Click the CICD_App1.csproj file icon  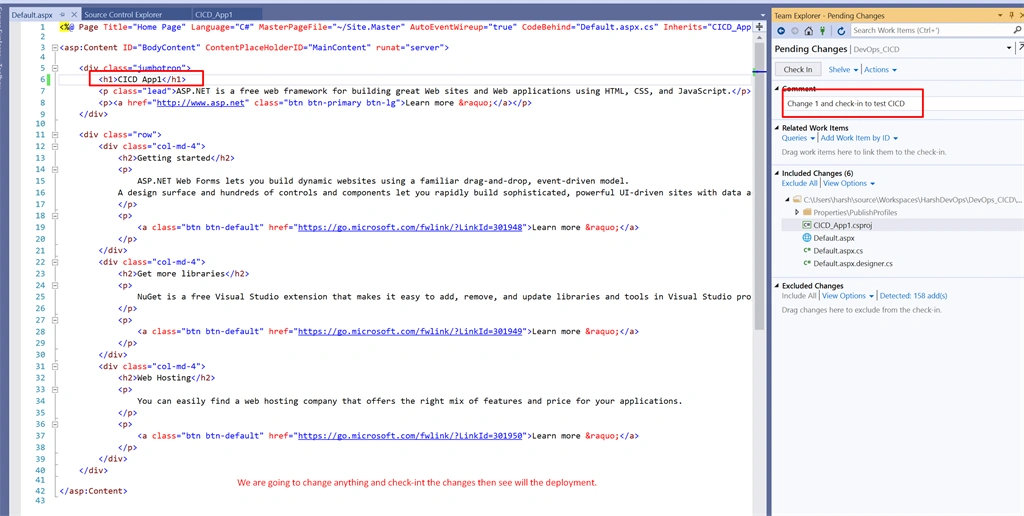(x=807, y=225)
